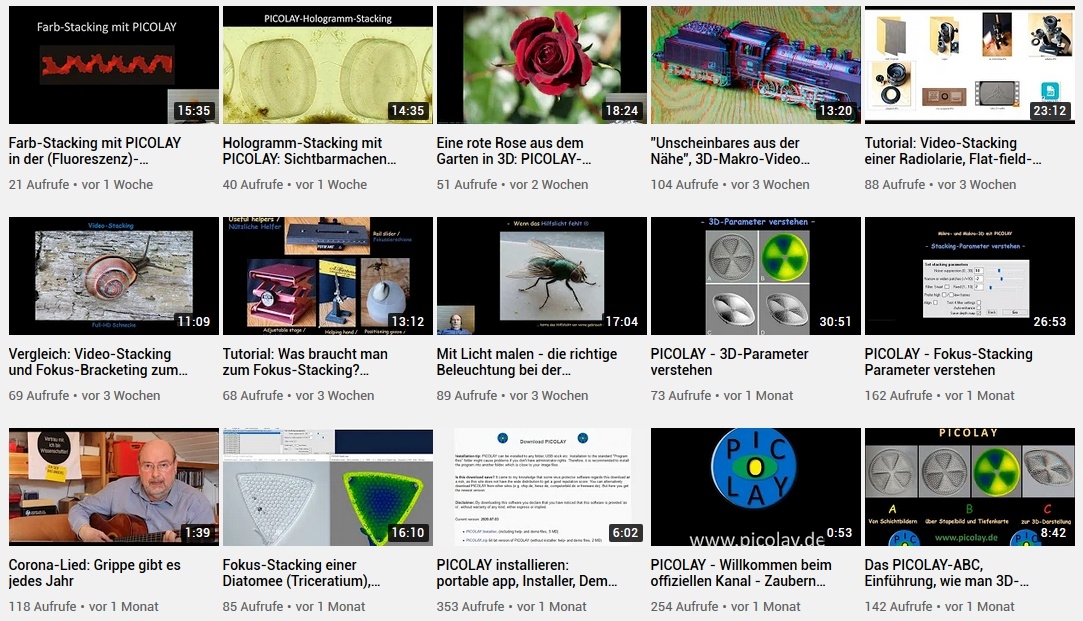
Task: Play the red rose 3D video thumbnail
Action: coord(541,64)
